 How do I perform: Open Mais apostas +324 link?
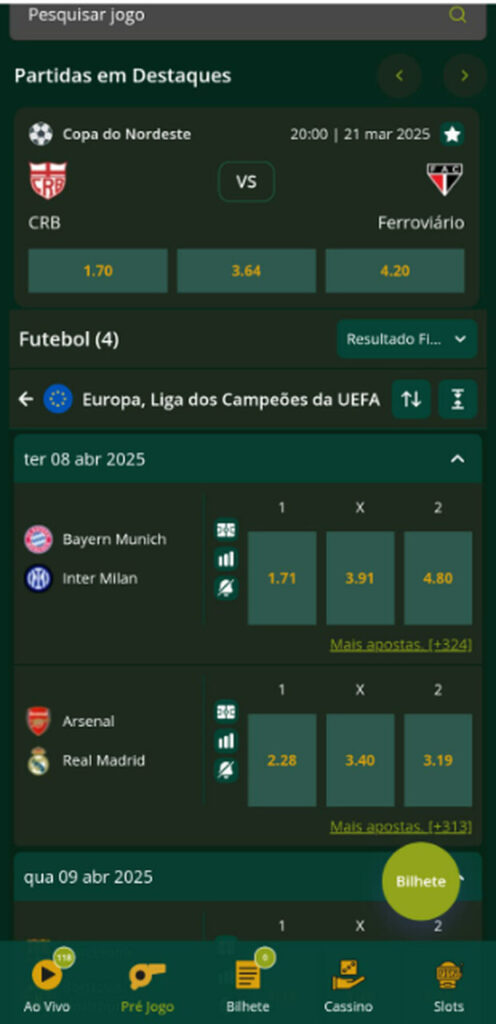click(x=401, y=645)
